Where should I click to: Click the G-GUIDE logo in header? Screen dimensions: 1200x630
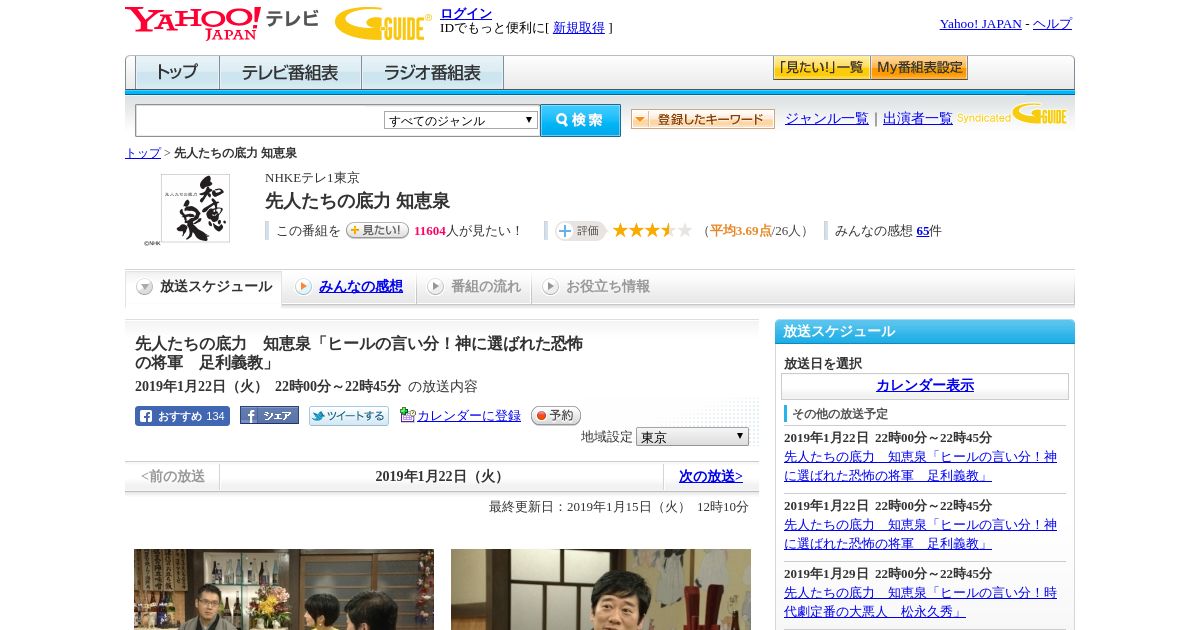pos(383,23)
